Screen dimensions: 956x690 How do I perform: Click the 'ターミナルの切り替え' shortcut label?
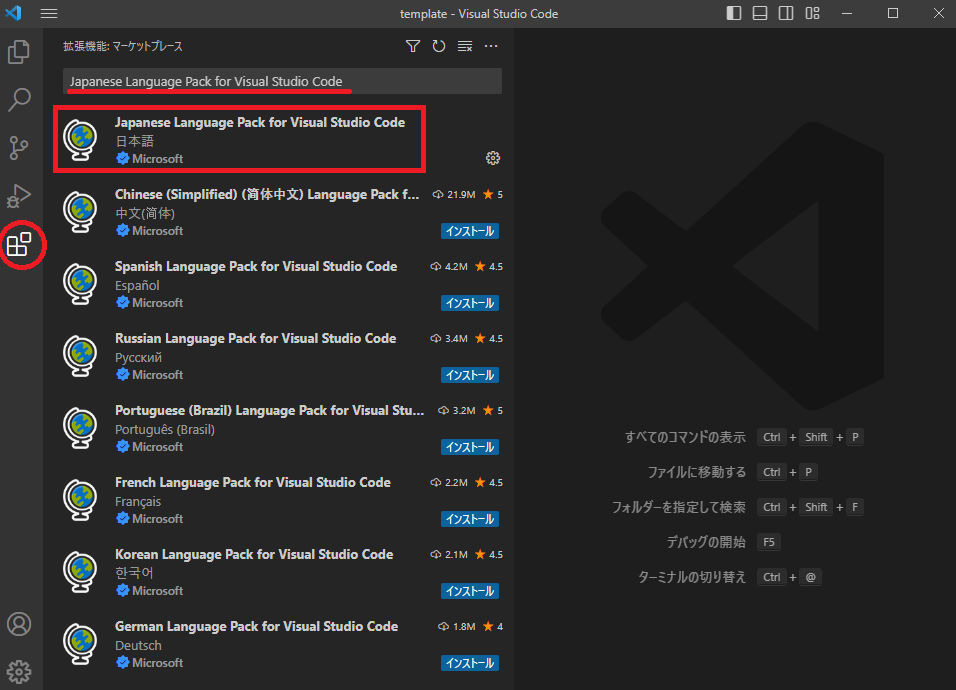[691, 577]
